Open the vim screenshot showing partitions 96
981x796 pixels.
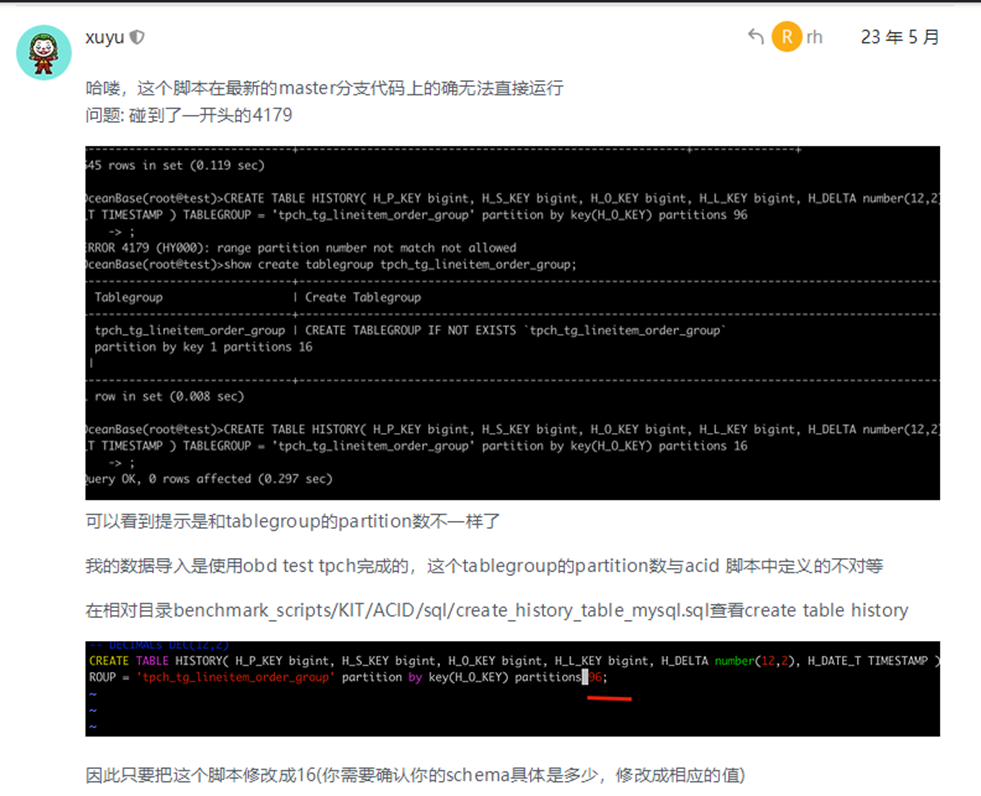pos(512,688)
